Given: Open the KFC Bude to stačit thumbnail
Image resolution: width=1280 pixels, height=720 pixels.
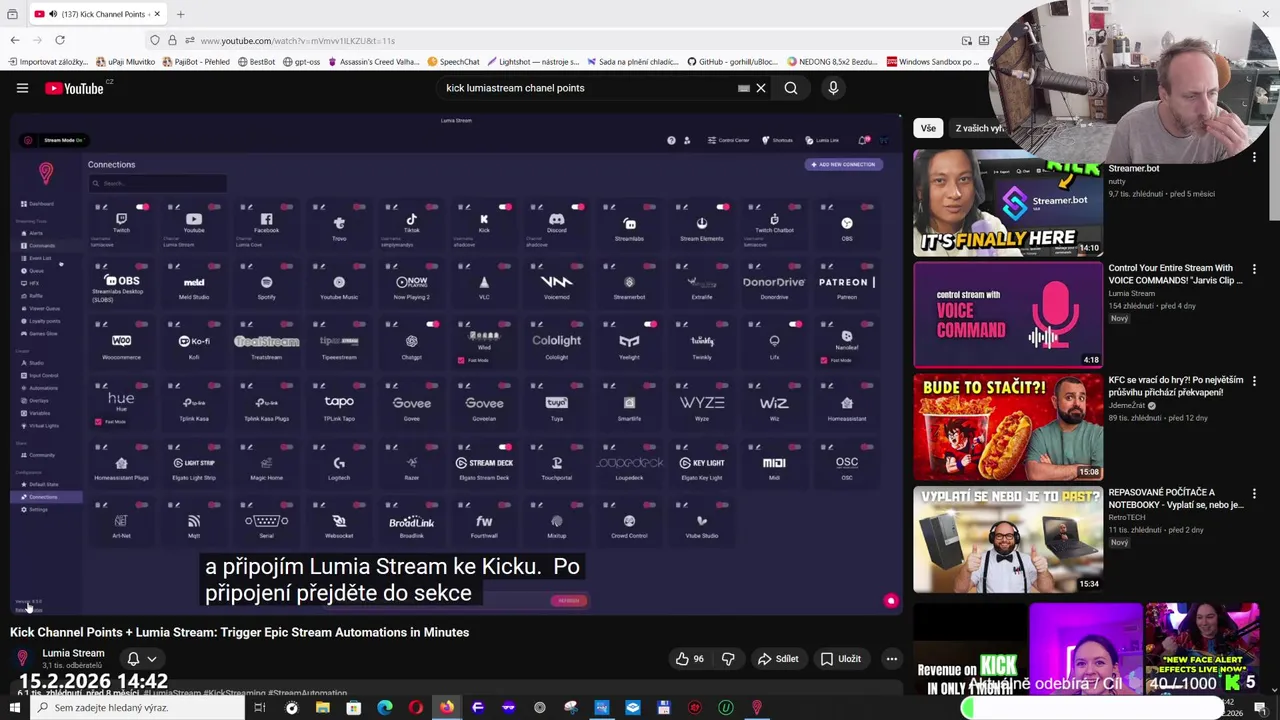Looking at the screenshot, I should coord(1007,427).
